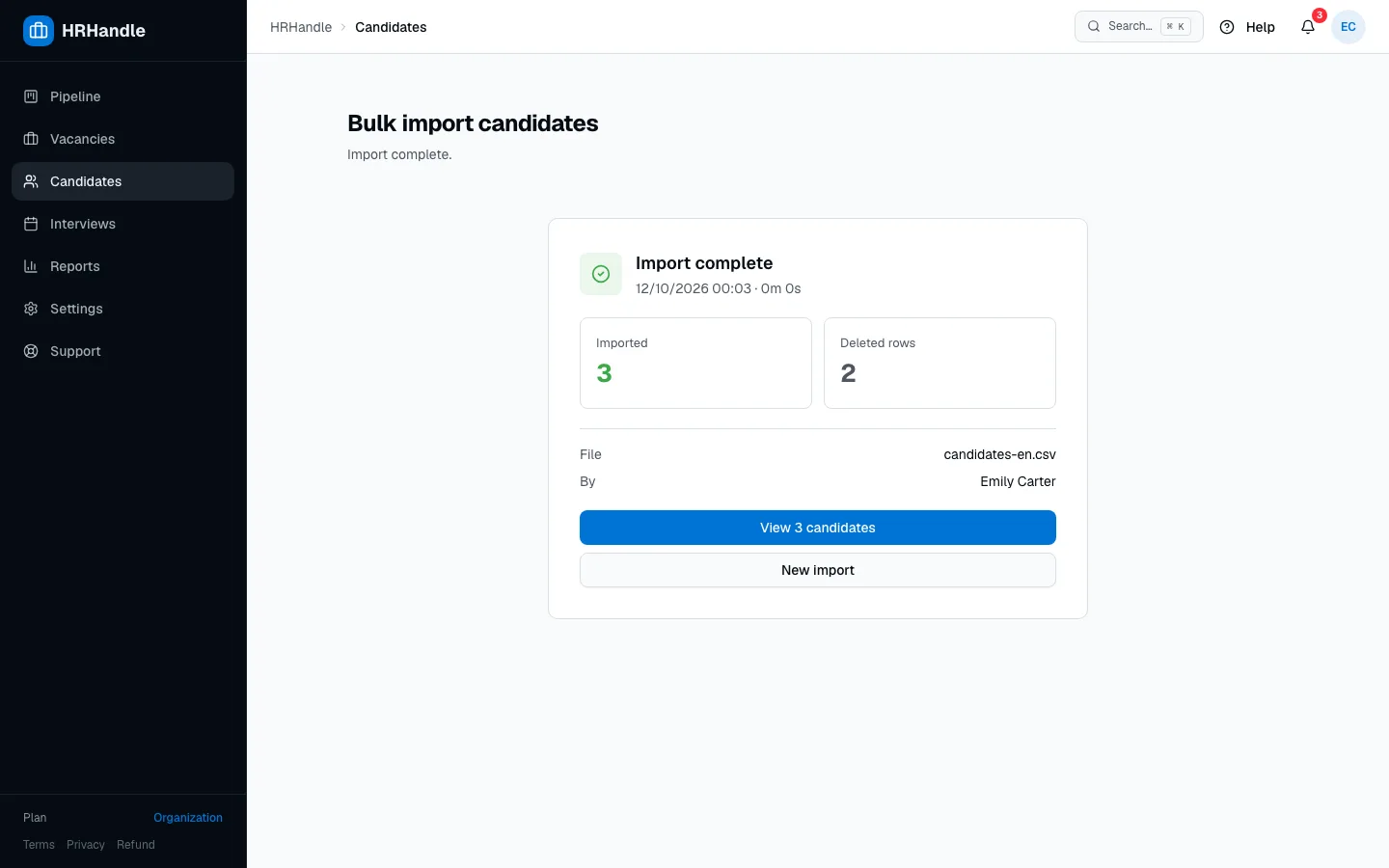Open Settings from the sidebar
Screen dimensions: 1389x868
tap(123, 309)
